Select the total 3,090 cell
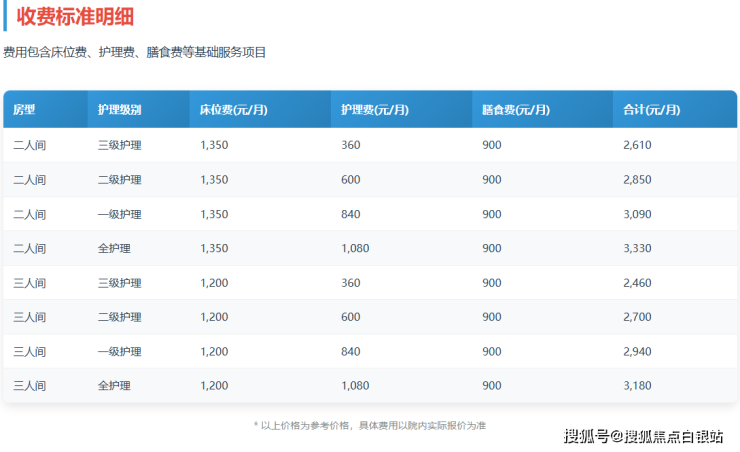740x452 pixels. coord(637,215)
